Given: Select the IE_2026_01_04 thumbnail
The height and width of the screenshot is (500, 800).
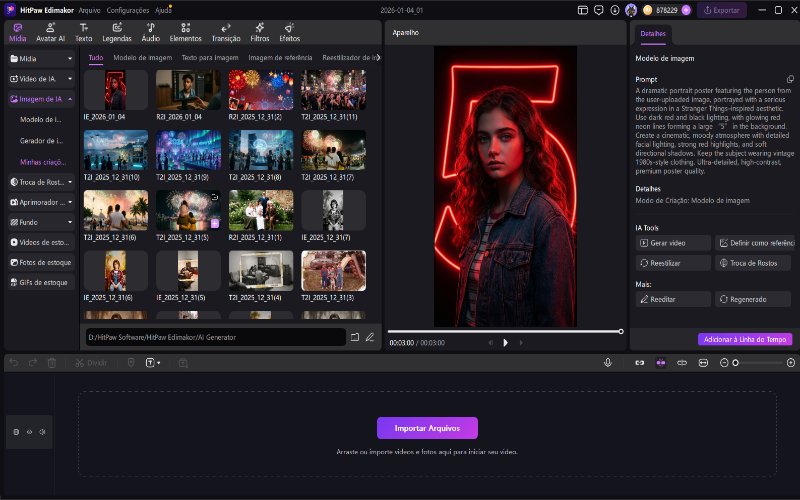Looking at the screenshot, I should 116,91.
